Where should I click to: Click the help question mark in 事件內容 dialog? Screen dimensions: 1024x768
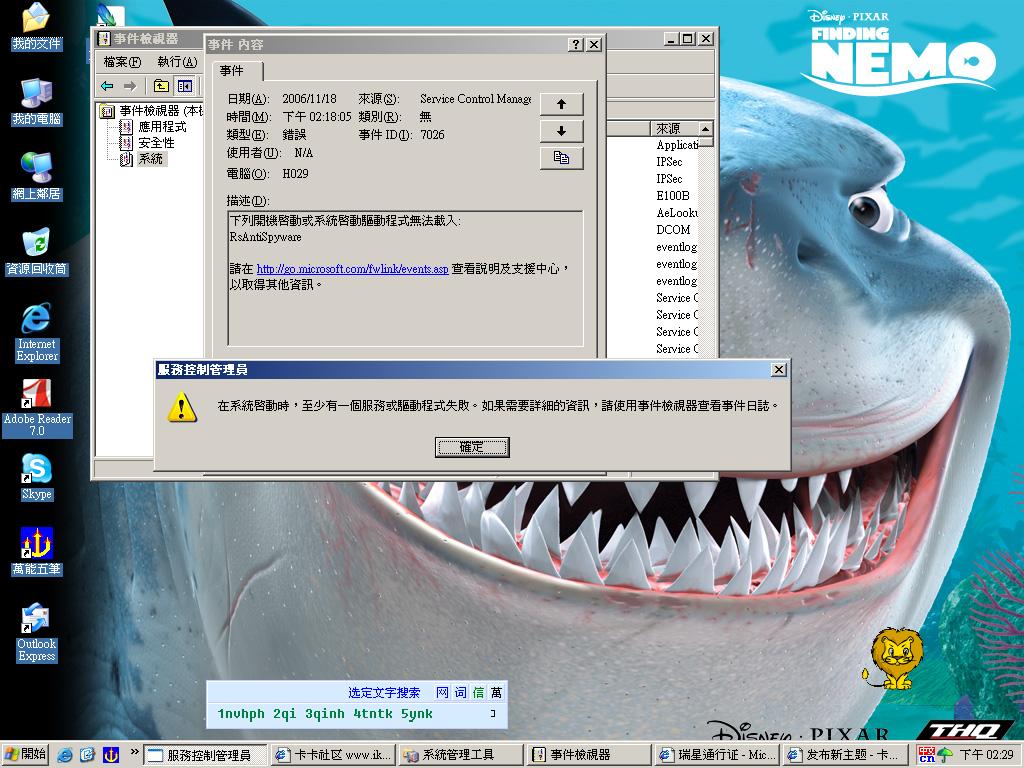(575, 44)
